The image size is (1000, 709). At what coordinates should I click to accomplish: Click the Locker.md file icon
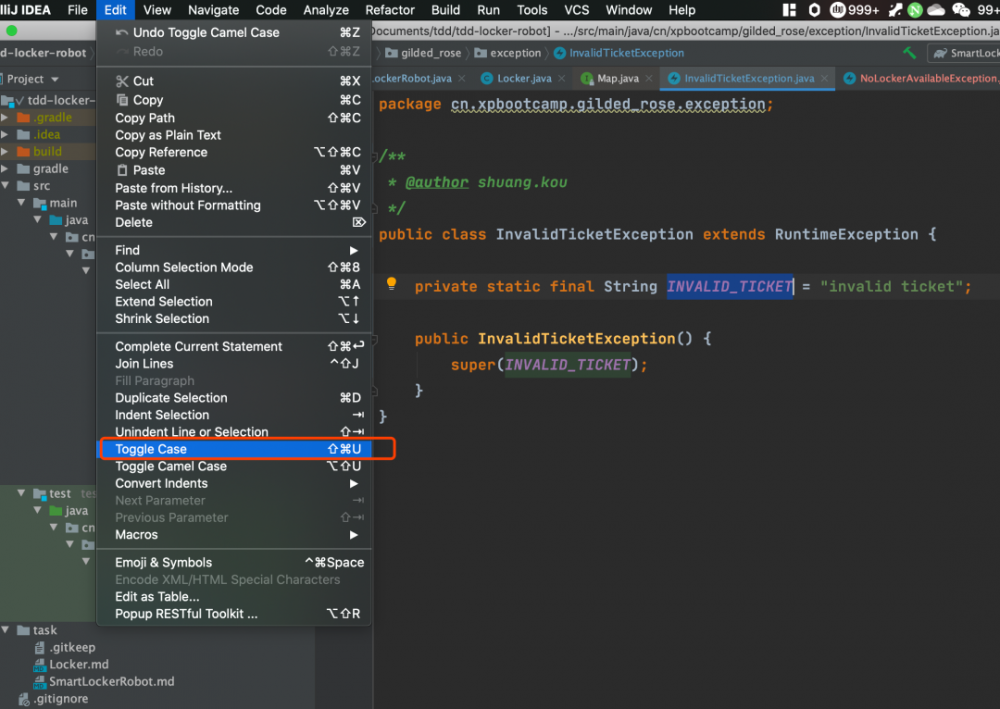pyautogui.click(x=39, y=664)
